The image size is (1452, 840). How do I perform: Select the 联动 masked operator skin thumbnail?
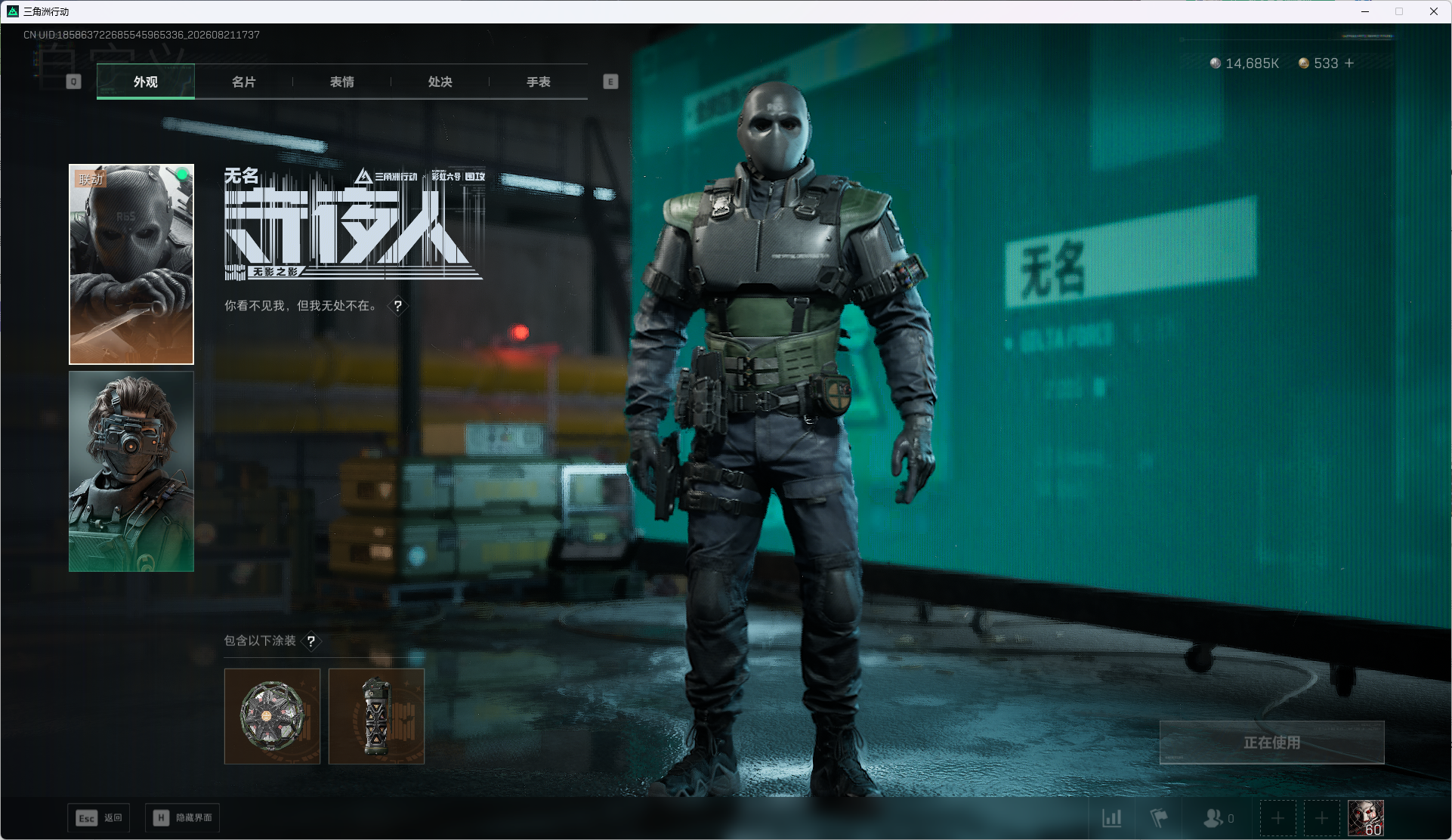tap(131, 264)
